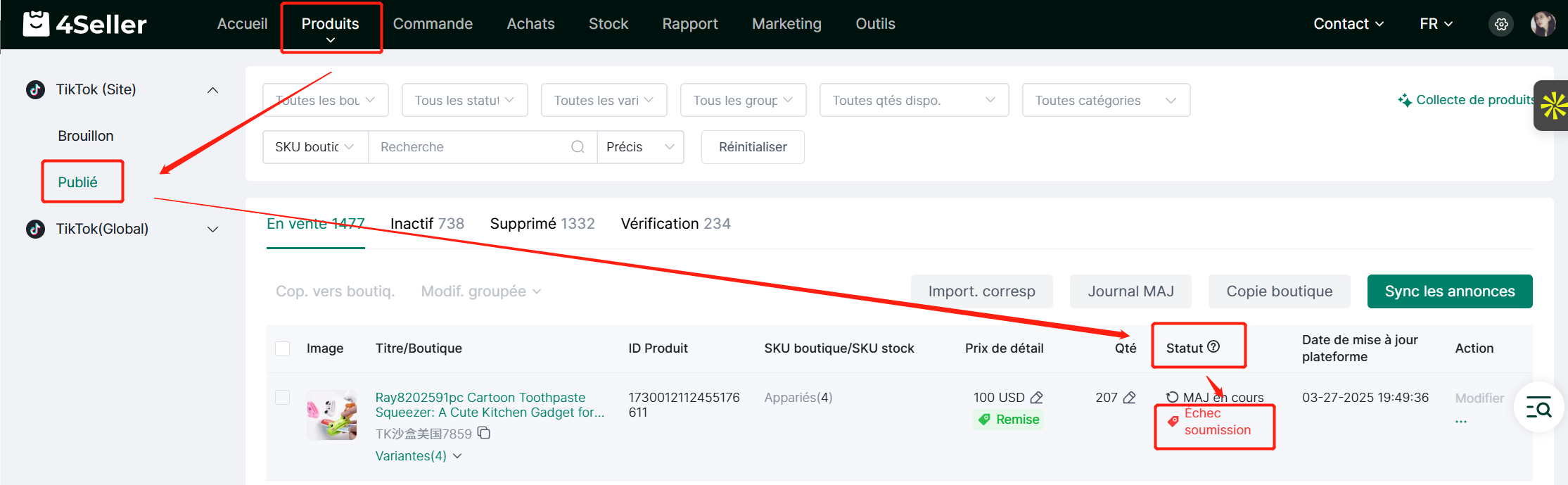Open the settings gear icon
The height and width of the screenshot is (485, 1568).
1501,24
